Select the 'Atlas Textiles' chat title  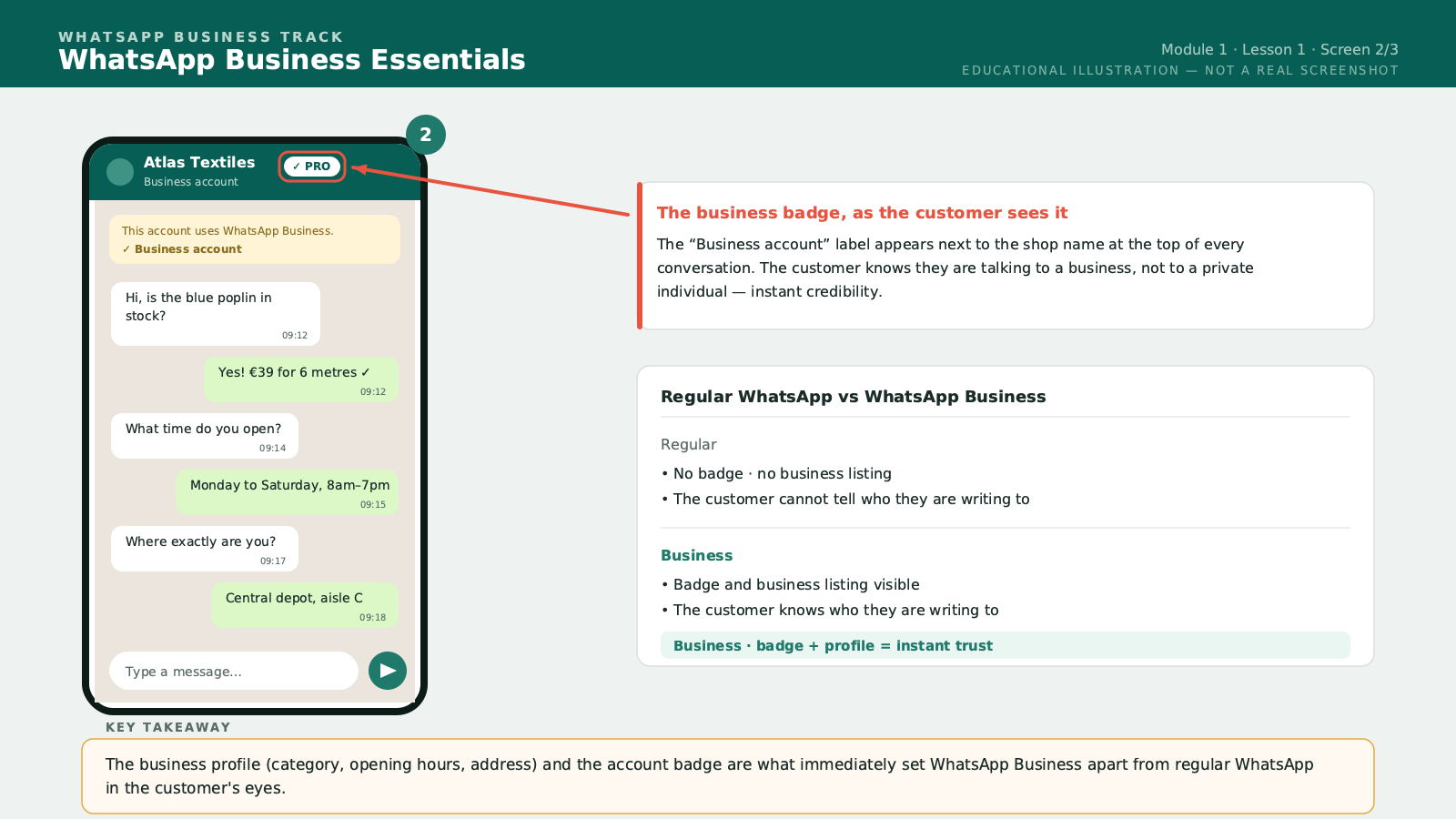click(199, 162)
